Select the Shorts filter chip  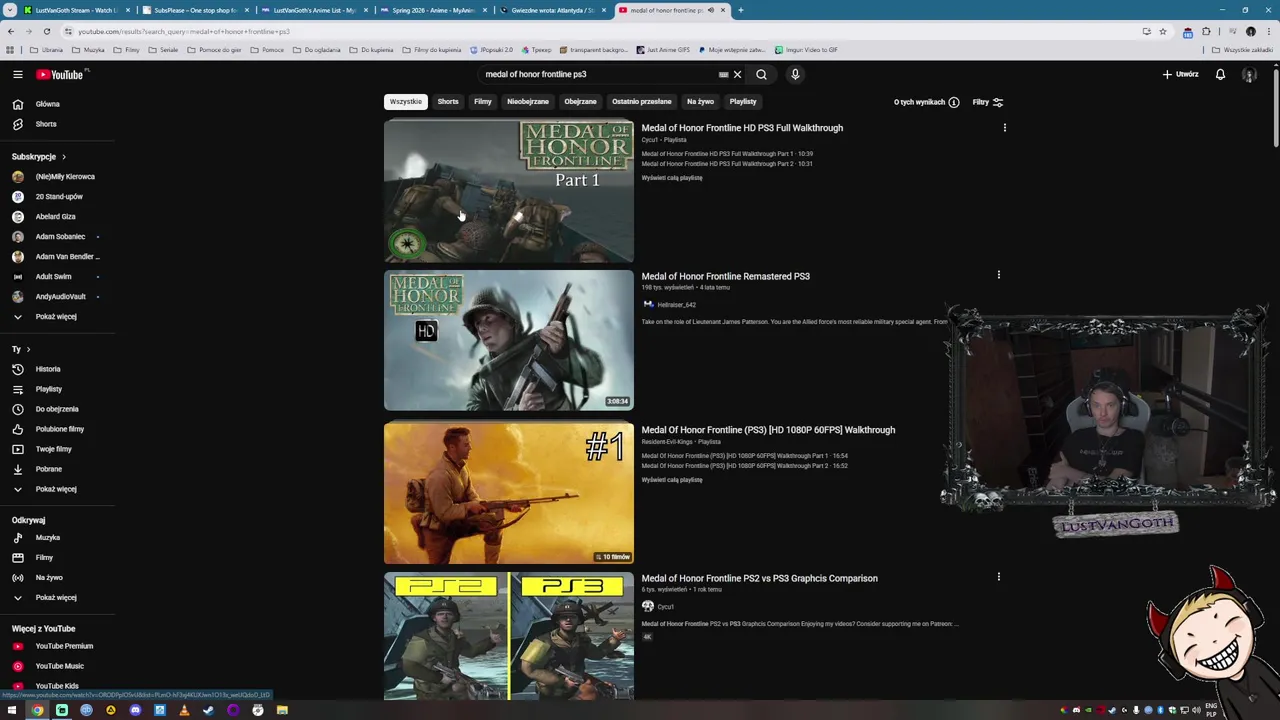(x=447, y=102)
